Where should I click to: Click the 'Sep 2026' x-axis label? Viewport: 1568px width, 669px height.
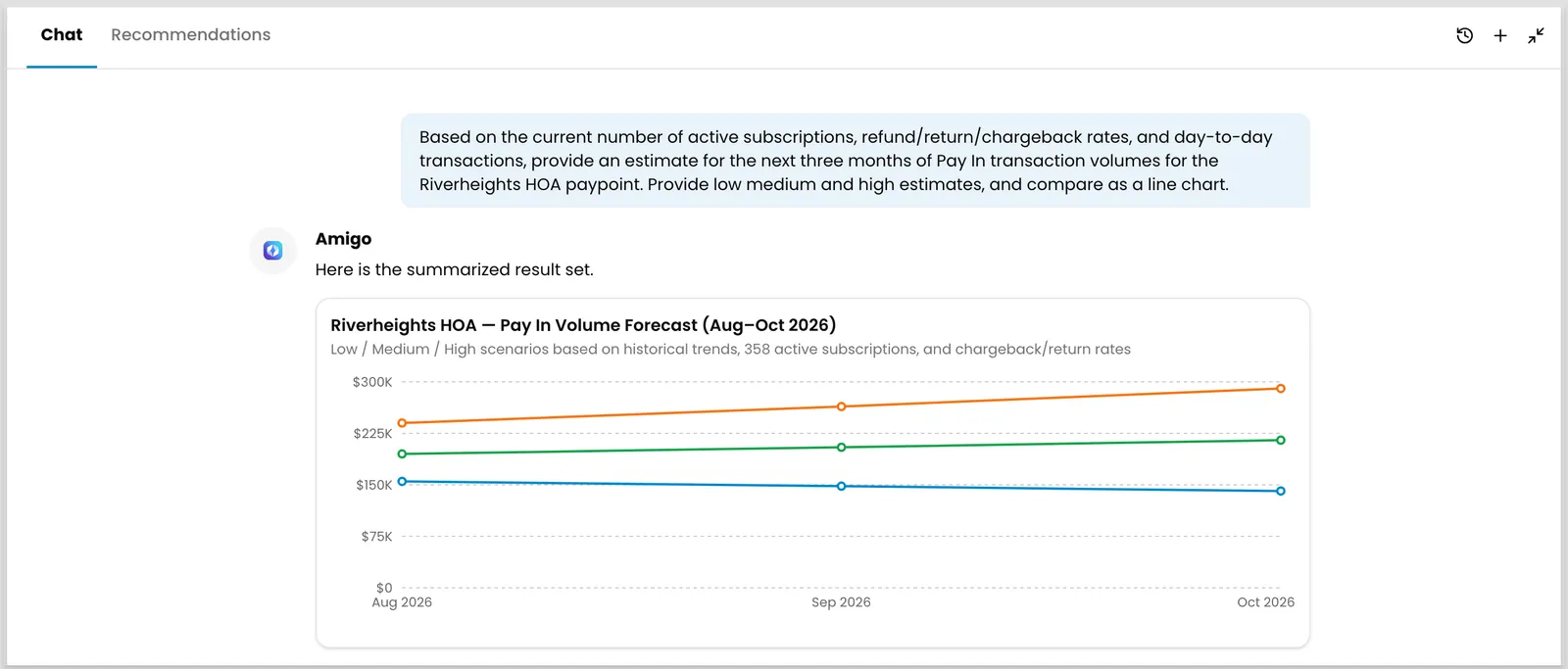click(x=841, y=602)
